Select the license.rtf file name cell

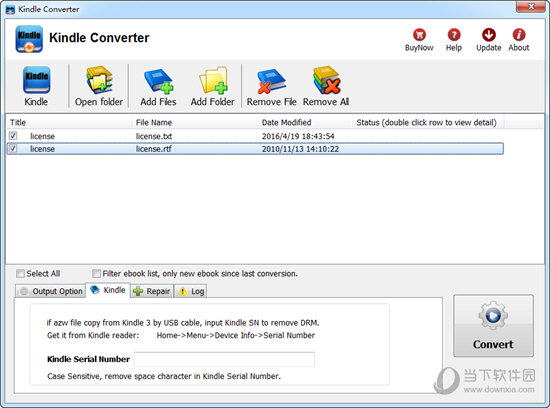click(154, 149)
